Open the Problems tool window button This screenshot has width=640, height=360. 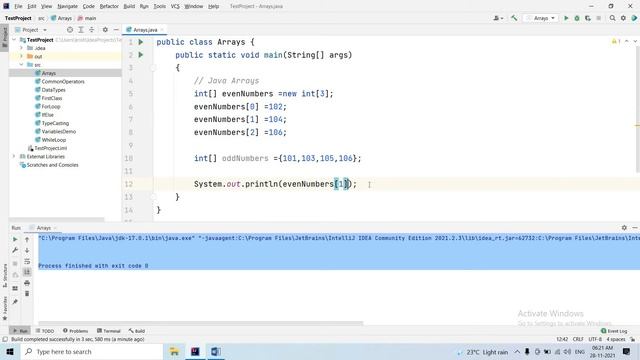coord(76,331)
